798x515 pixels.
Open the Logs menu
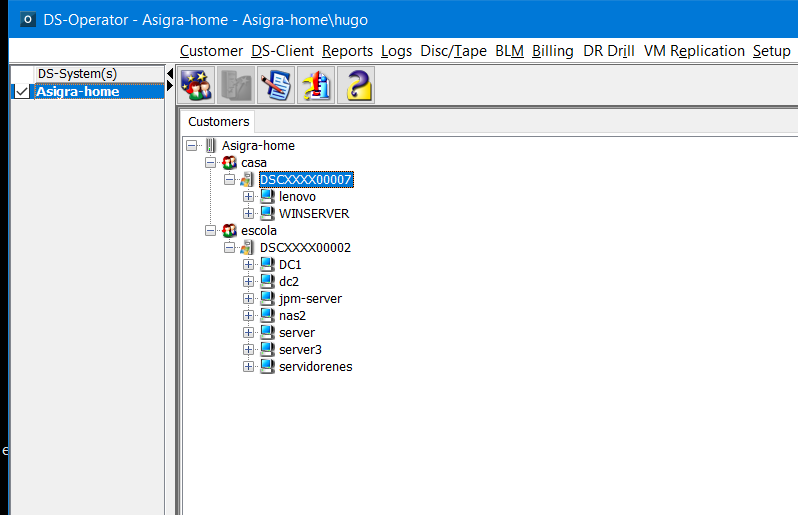click(x=396, y=51)
